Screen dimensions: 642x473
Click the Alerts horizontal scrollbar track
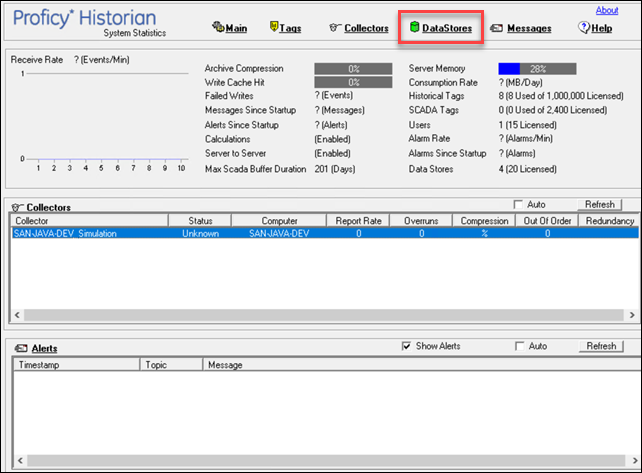(326, 460)
